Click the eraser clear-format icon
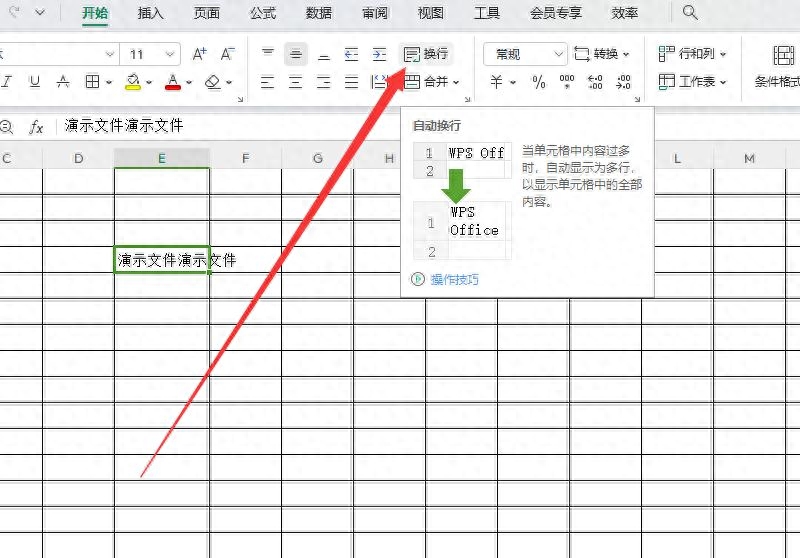Screen dimensions: 800x558 (x=212, y=82)
